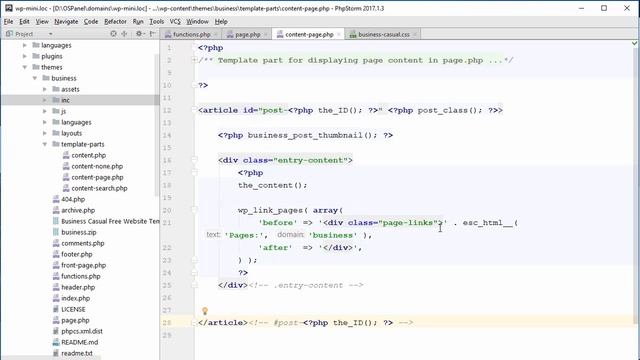The width and height of the screenshot is (640, 360).
Task: Expand the plugins folder
Action: [x=25, y=56]
